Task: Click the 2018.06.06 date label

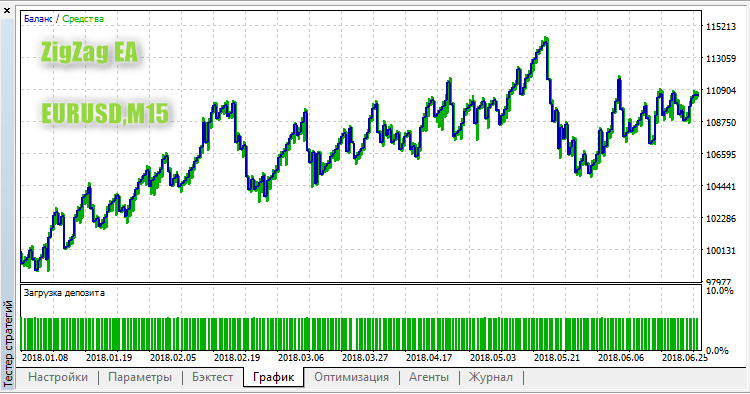Action: (621, 358)
